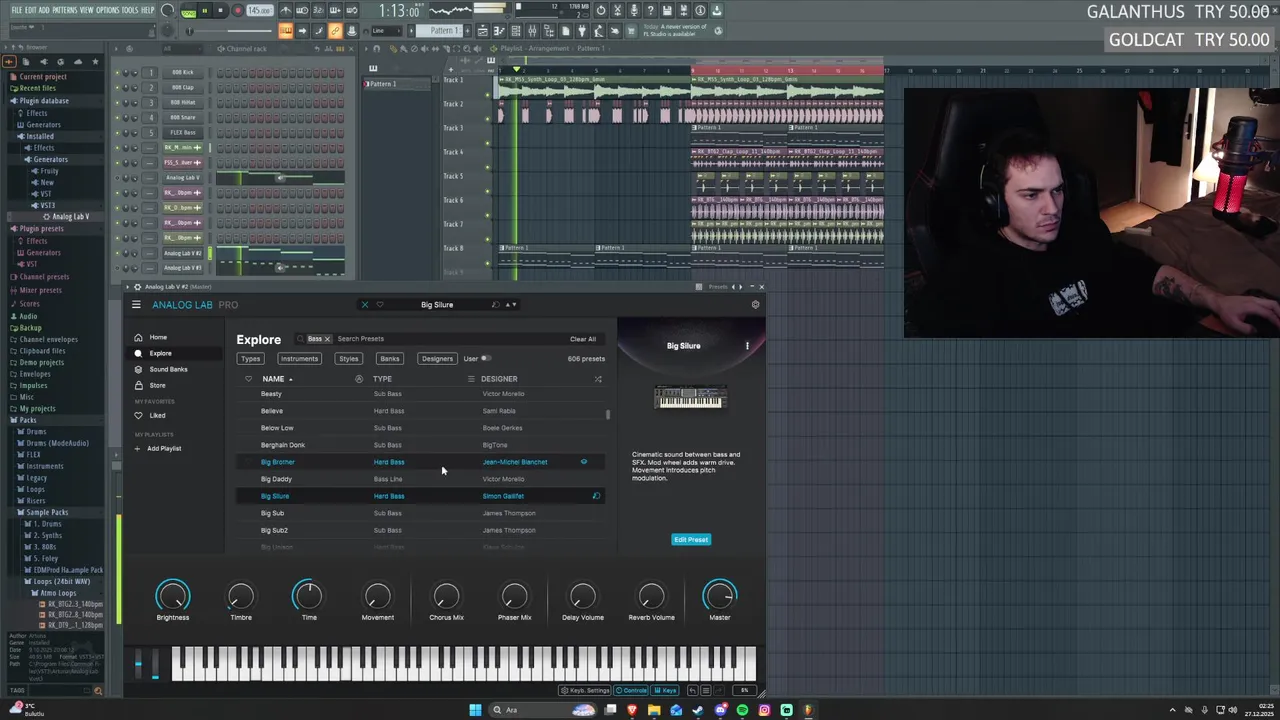Click the Reverb Volume knob
Image resolution: width=1280 pixels, height=720 pixels.
(x=651, y=597)
